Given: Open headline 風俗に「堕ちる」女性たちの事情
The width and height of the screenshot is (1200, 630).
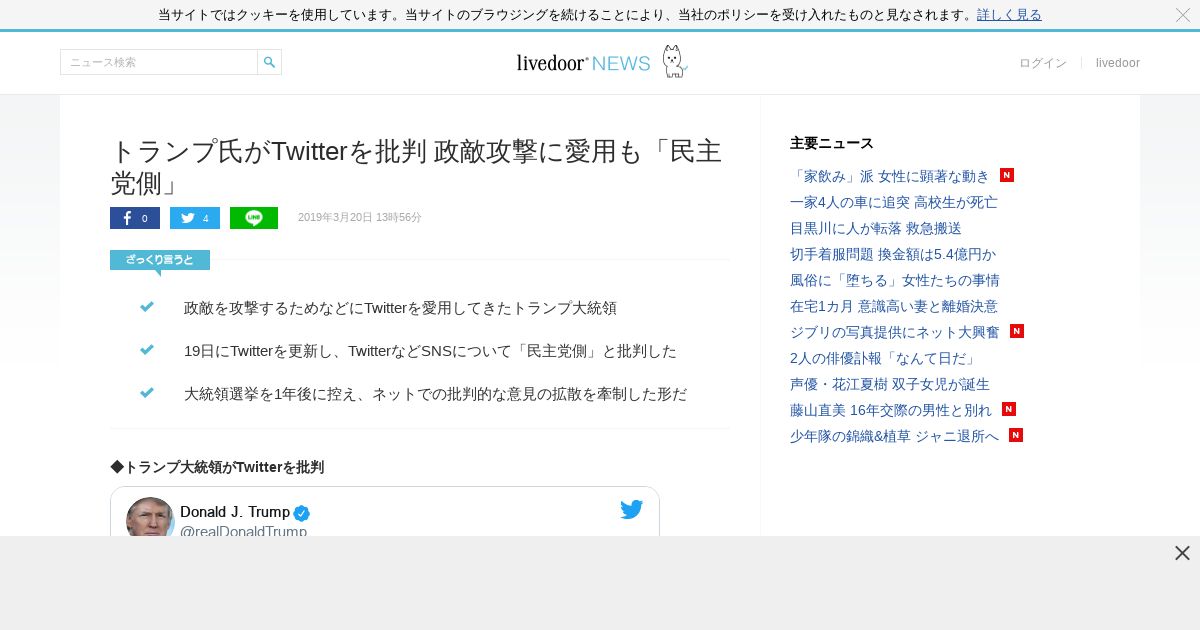Looking at the screenshot, I should tap(895, 280).
